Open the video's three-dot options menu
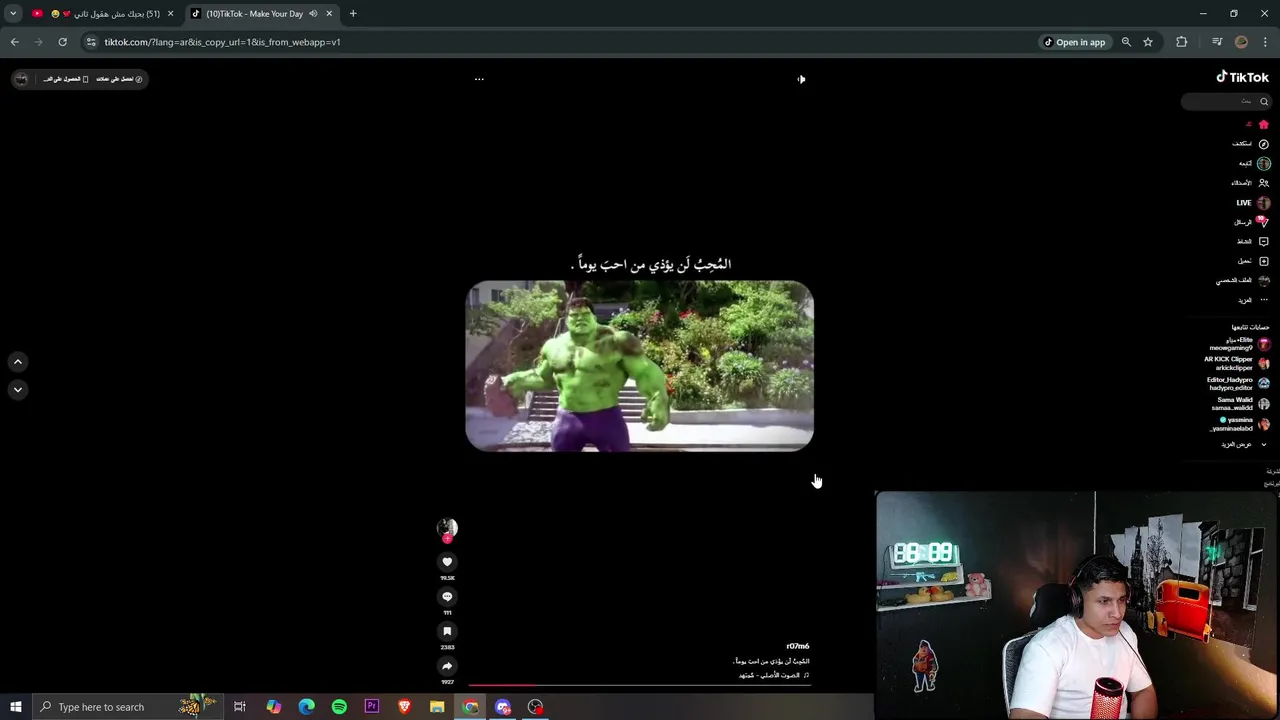Screen dimensions: 1280x720 479,79
